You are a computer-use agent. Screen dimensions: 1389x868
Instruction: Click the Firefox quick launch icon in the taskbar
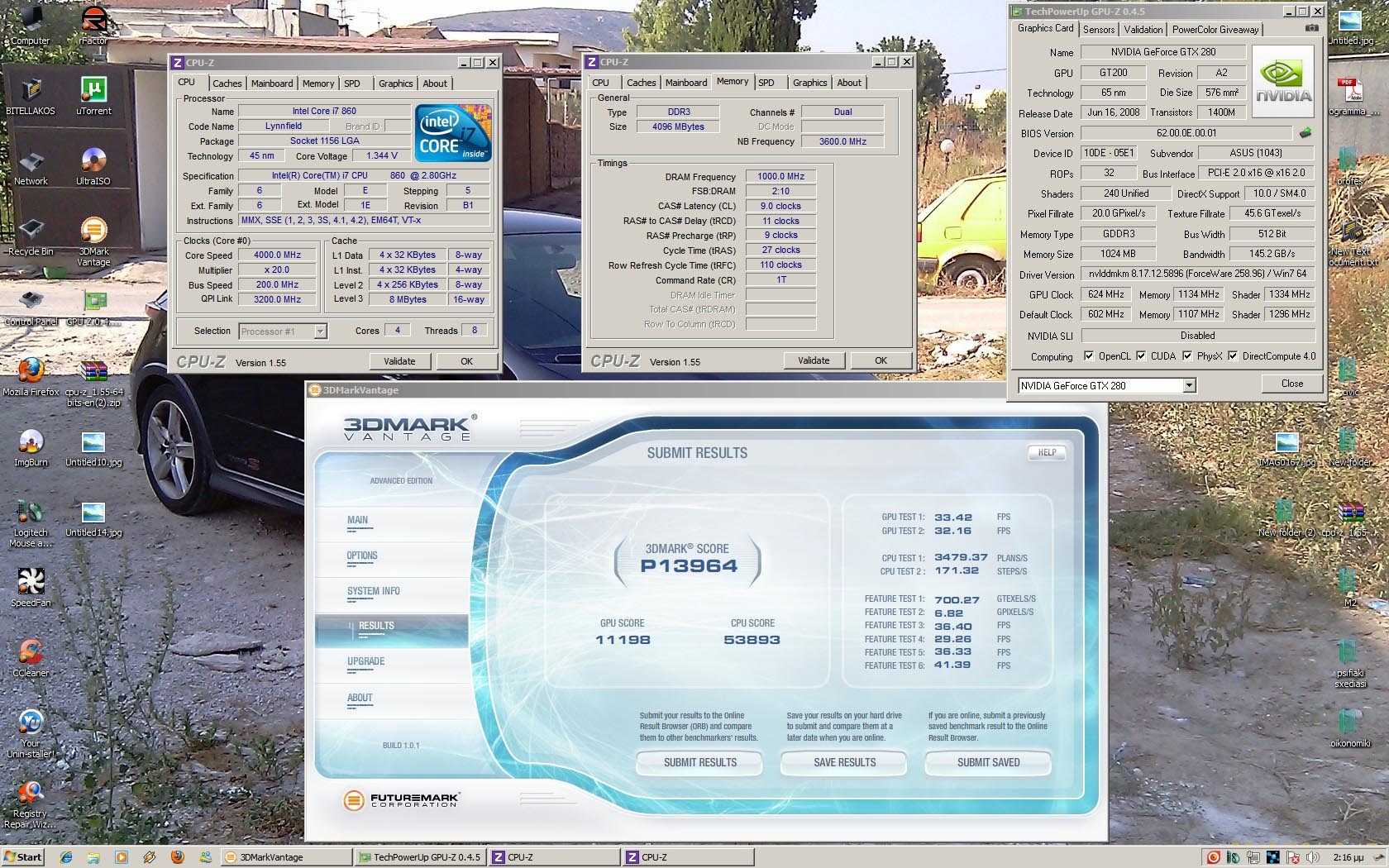coord(177,857)
